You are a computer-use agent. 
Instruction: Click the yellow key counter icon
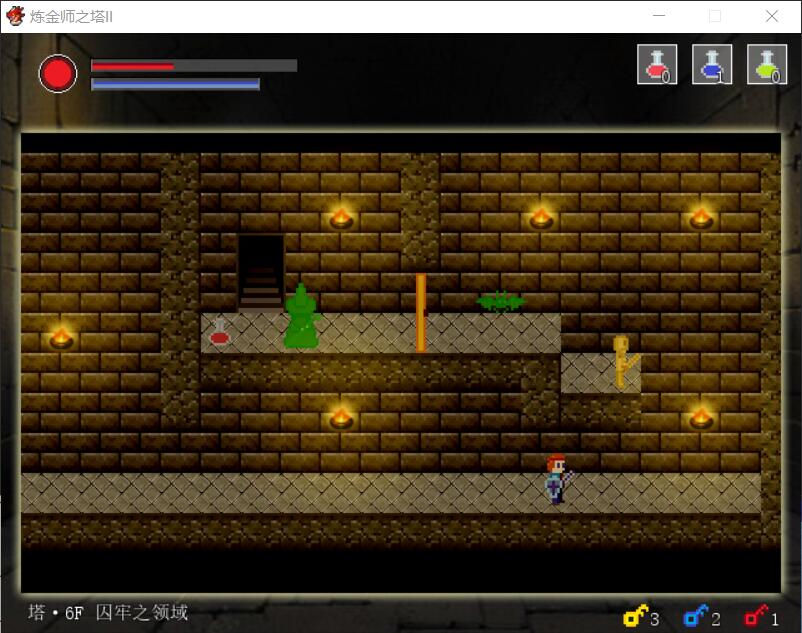pos(636,616)
